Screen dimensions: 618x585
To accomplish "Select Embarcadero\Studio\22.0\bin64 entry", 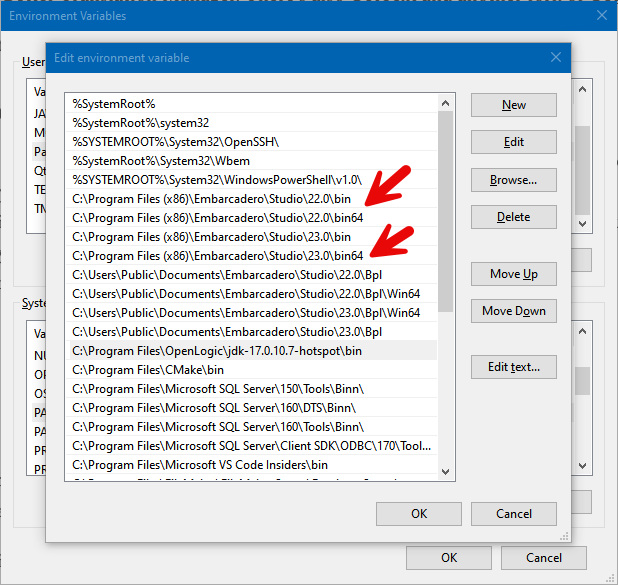I will 251,218.
